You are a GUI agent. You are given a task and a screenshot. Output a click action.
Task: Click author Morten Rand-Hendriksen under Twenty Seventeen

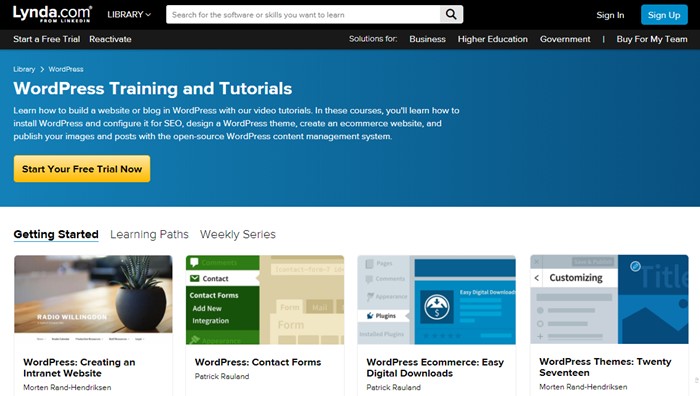tap(583, 387)
